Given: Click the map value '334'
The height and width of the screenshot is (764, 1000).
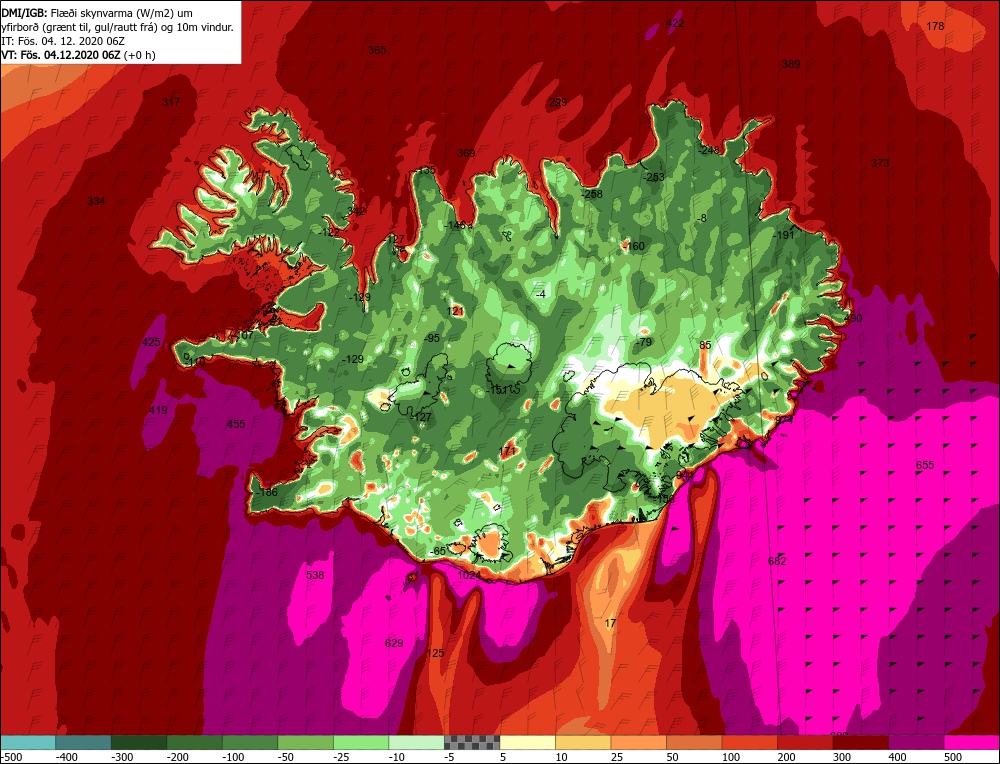Looking at the screenshot, I should (96, 202).
